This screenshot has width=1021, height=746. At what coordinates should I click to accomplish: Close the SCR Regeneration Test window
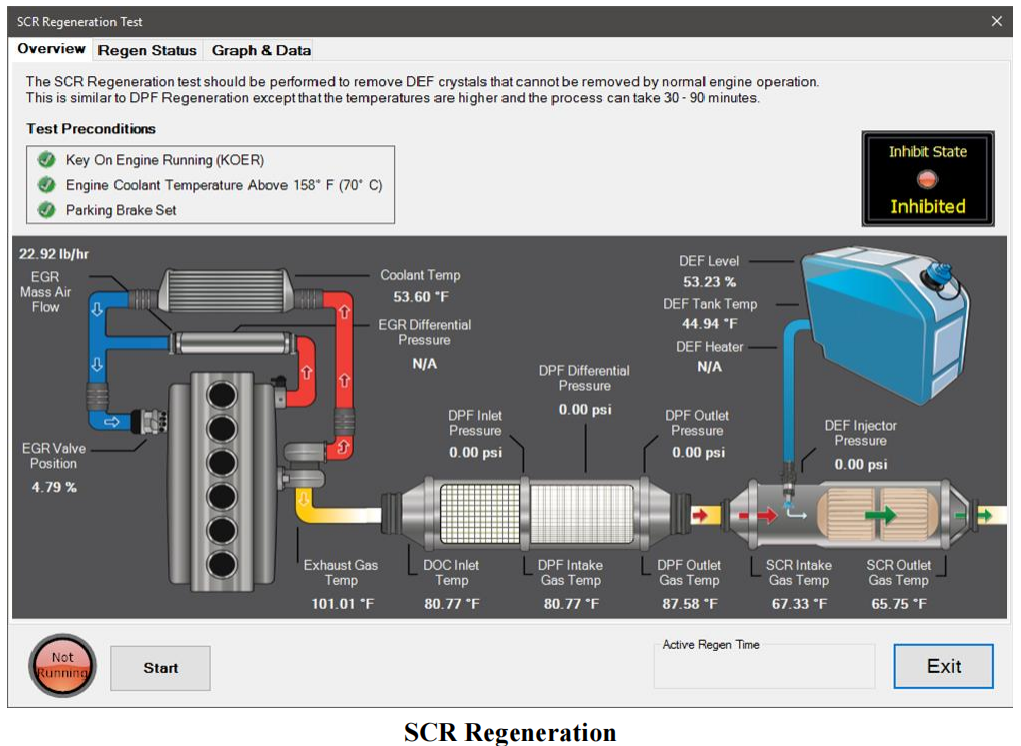click(996, 21)
